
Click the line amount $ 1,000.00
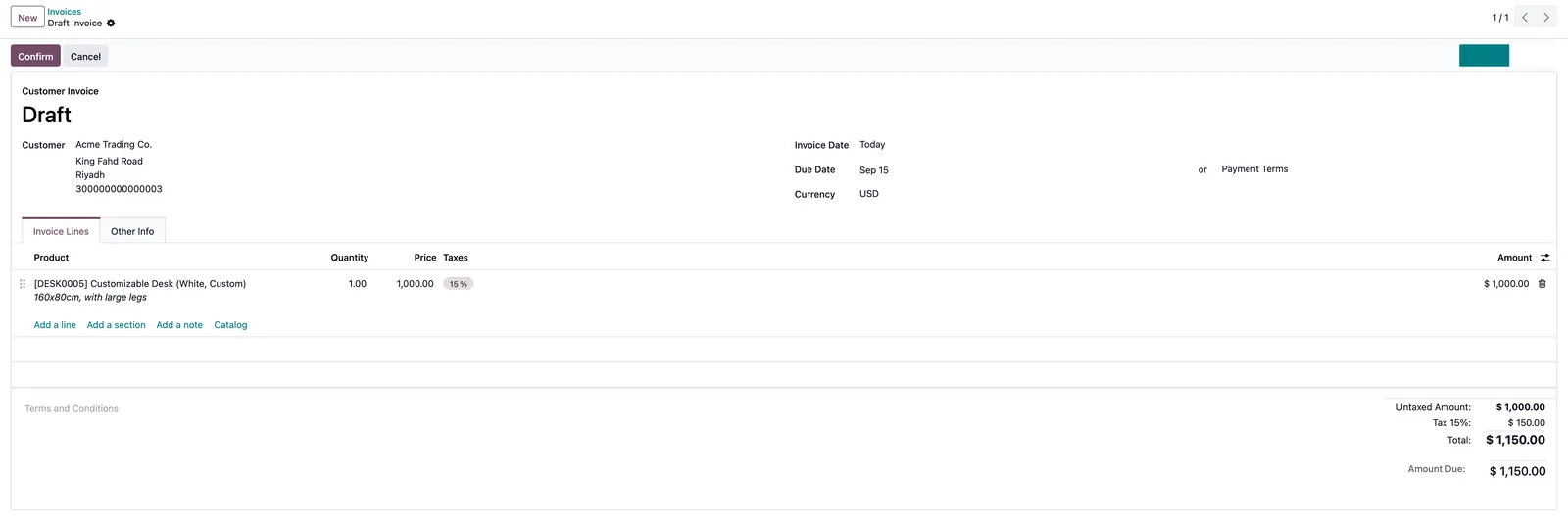pos(1506,284)
